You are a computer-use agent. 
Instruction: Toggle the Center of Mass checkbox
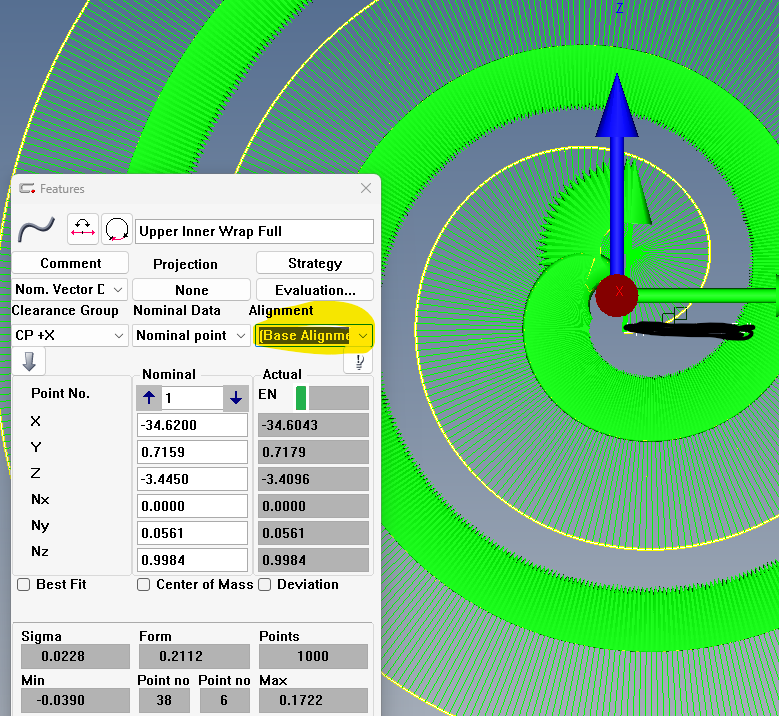pos(144,584)
